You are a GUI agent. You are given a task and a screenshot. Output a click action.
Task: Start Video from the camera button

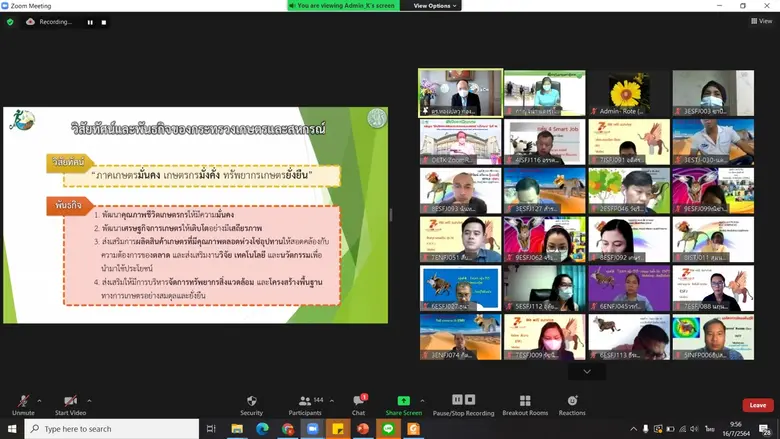(x=69, y=401)
